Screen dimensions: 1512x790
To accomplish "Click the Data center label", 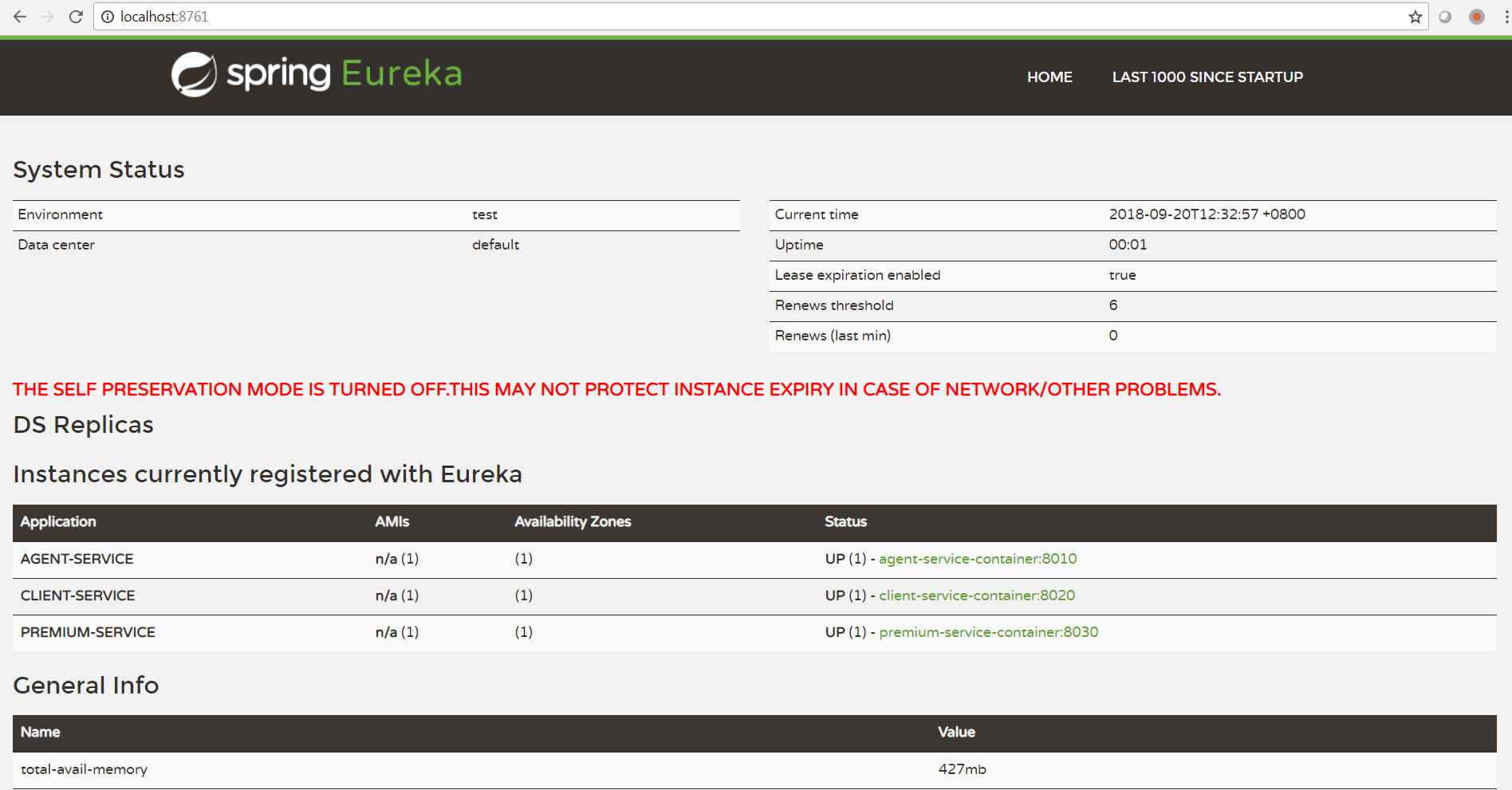I will (57, 245).
